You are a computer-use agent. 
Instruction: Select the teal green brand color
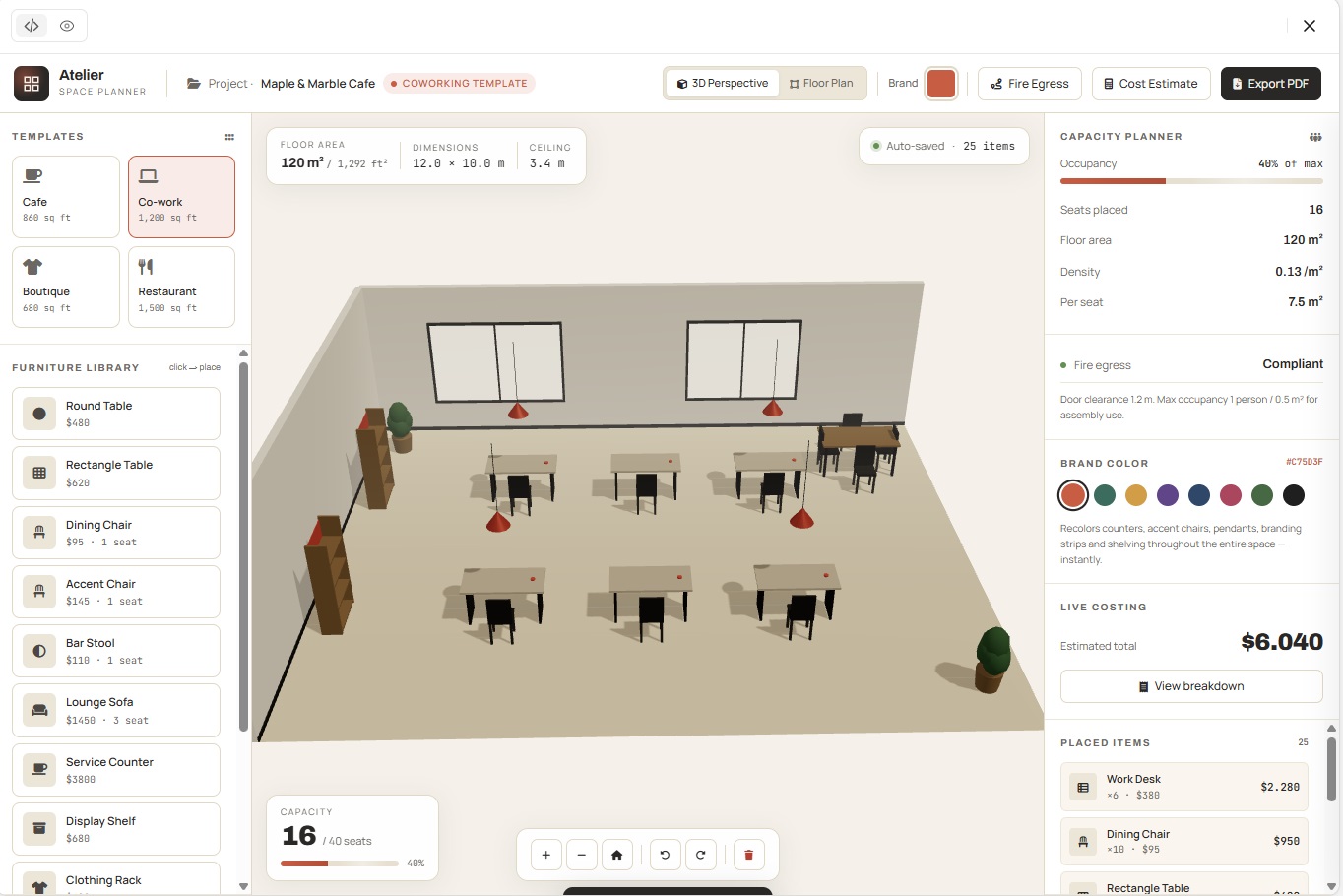[x=1105, y=495]
